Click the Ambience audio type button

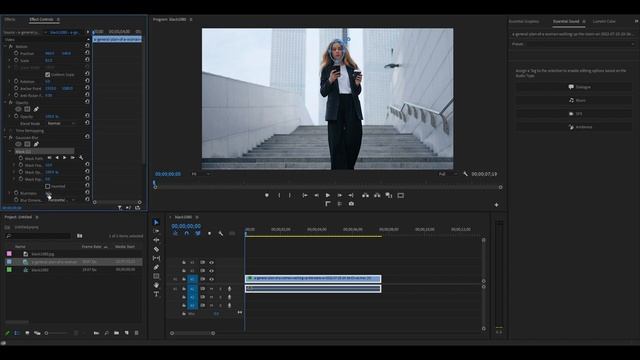tap(574, 127)
